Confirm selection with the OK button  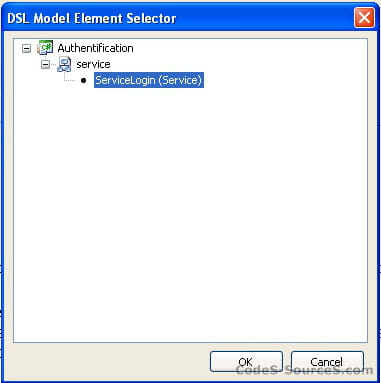click(246, 361)
